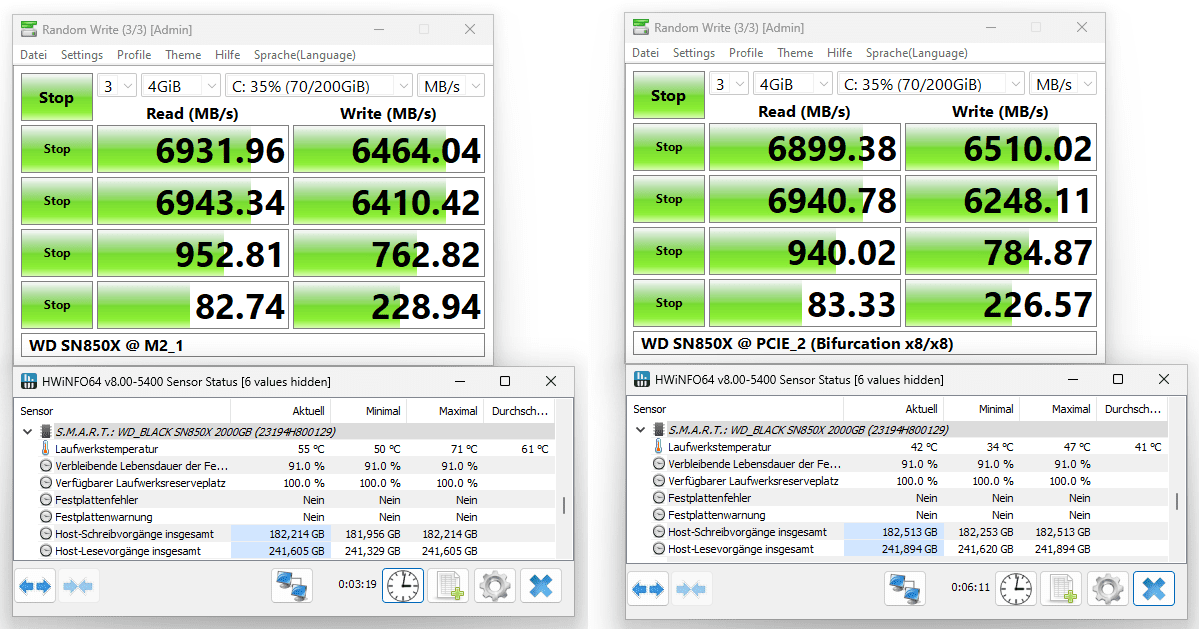Screen dimensions: 1199x629
Task: Open Sprache(Language) menu in right window
Action: pos(917,53)
